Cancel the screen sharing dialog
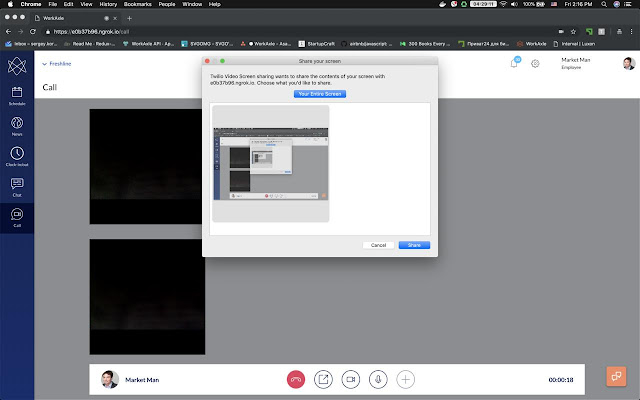 point(378,245)
